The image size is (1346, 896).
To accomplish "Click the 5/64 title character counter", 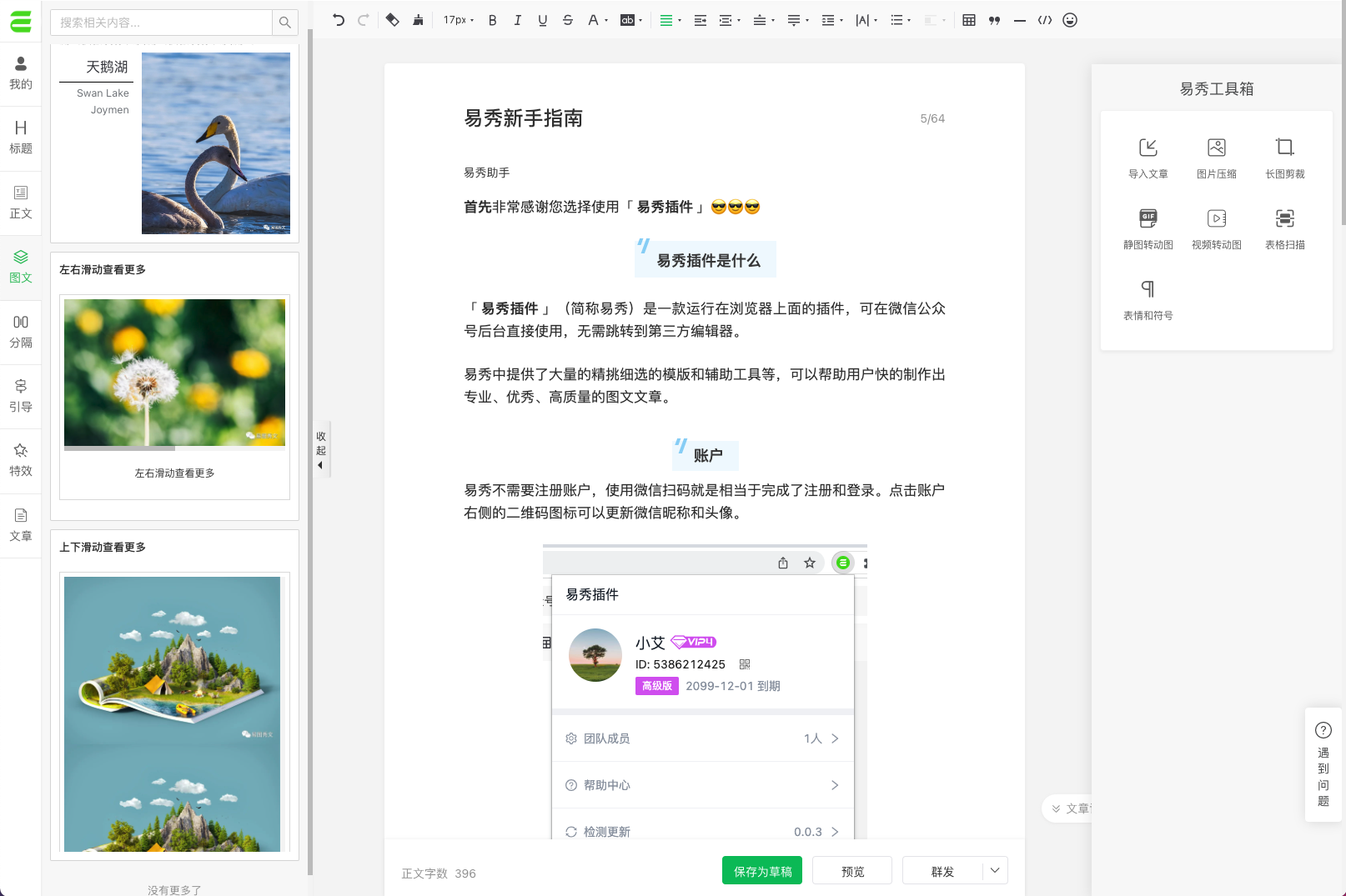I will tap(932, 118).
